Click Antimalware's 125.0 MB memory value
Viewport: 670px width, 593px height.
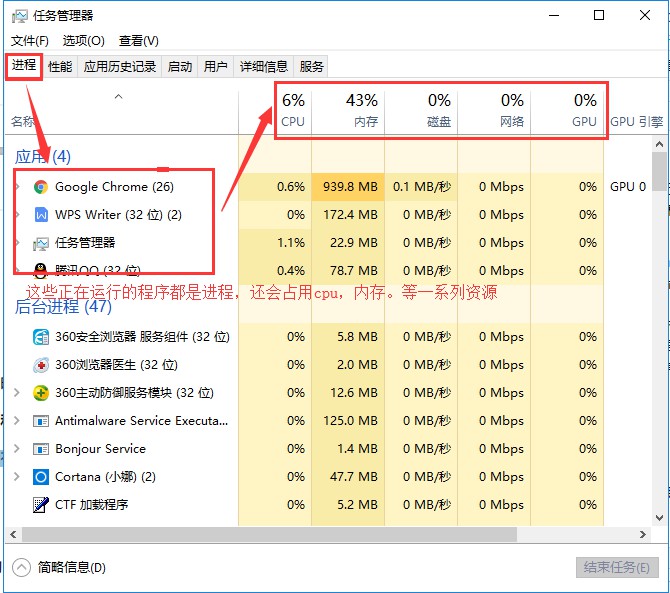(350, 421)
